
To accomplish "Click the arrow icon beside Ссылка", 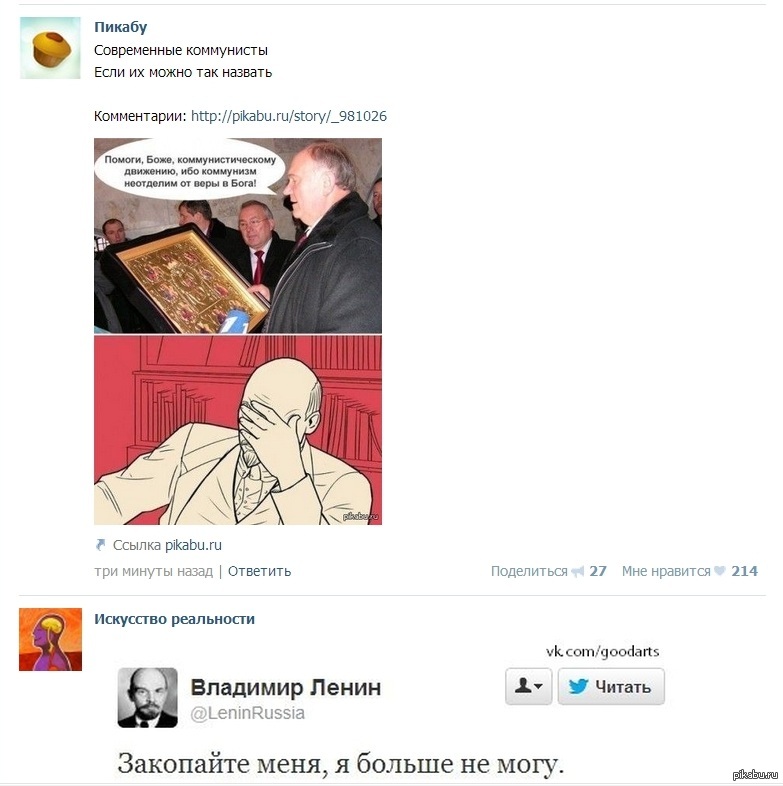I will (x=101, y=545).
